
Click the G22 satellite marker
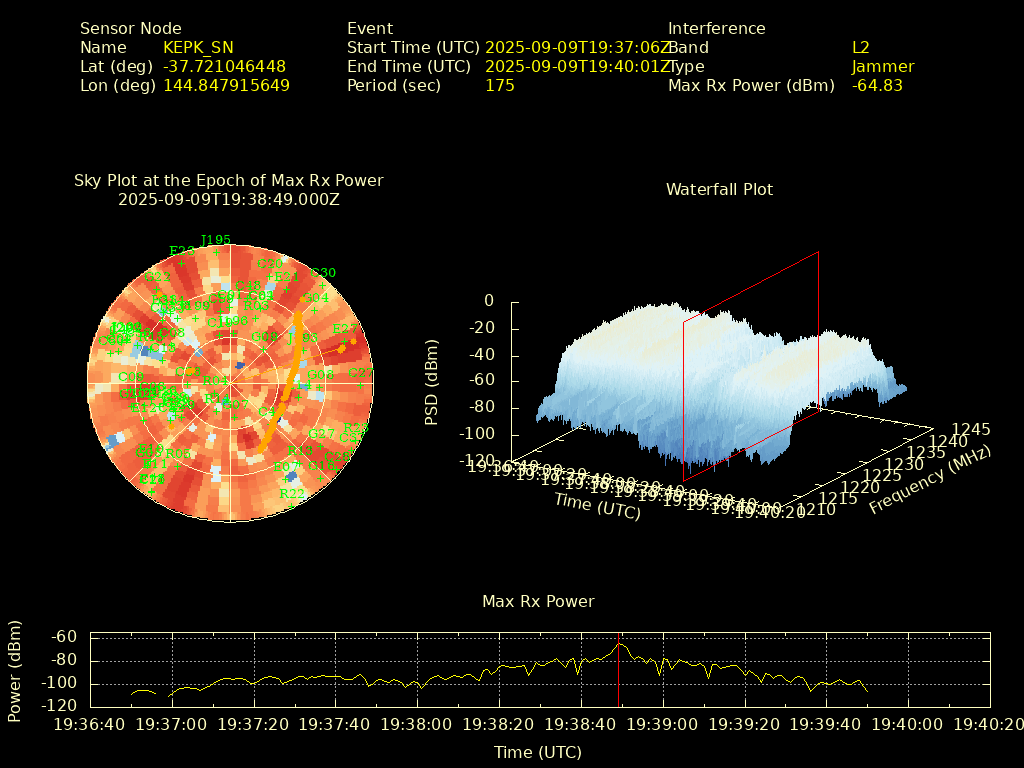coord(158,277)
